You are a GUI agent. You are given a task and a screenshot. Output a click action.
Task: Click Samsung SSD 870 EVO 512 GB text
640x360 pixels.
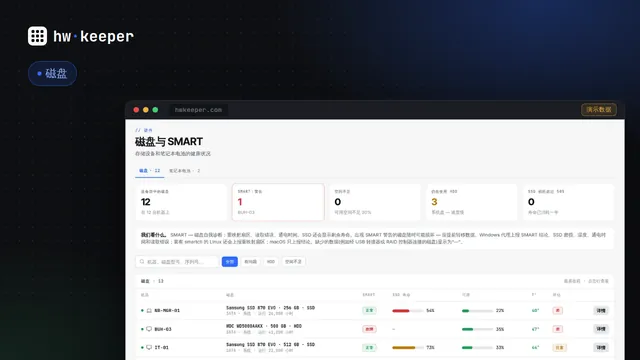coord(270,344)
